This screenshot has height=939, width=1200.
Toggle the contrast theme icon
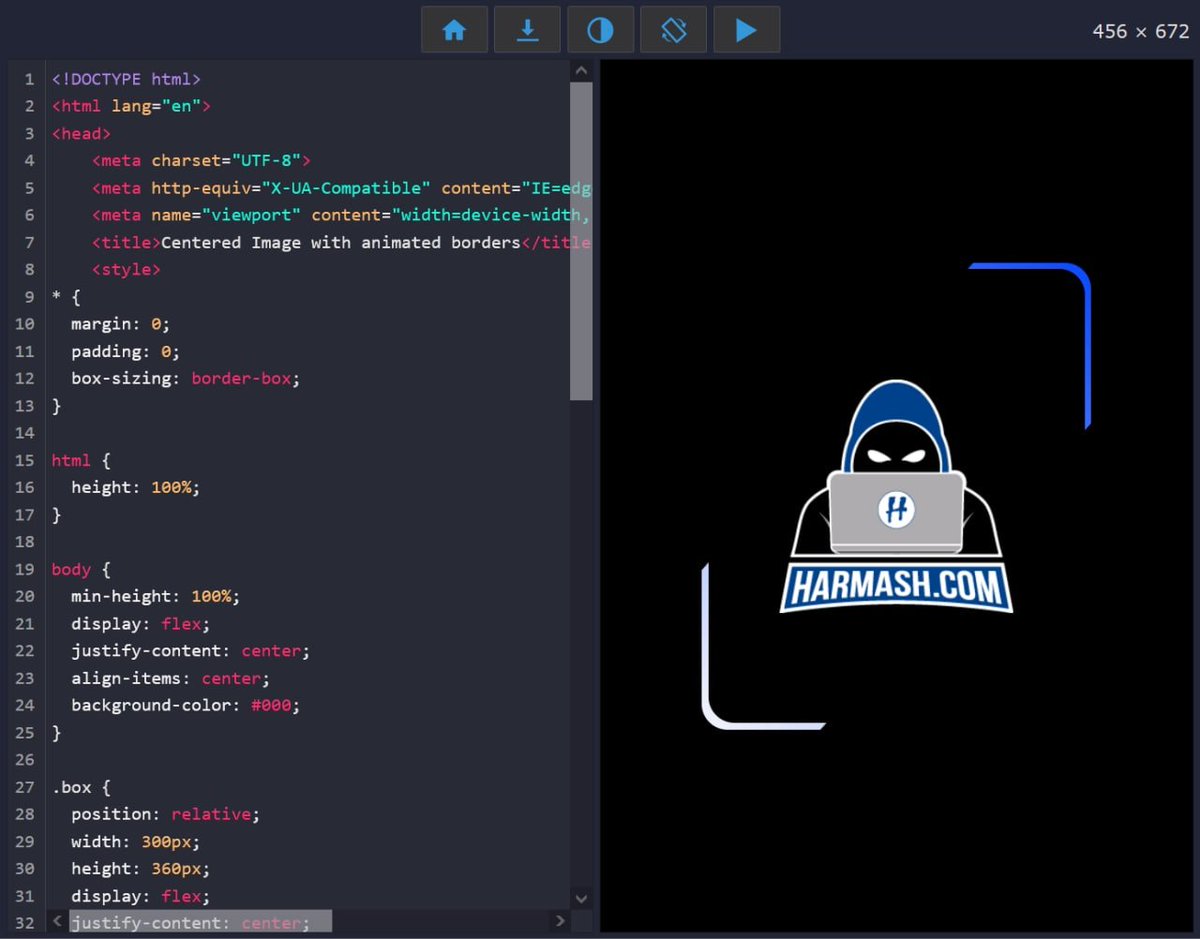(600, 30)
